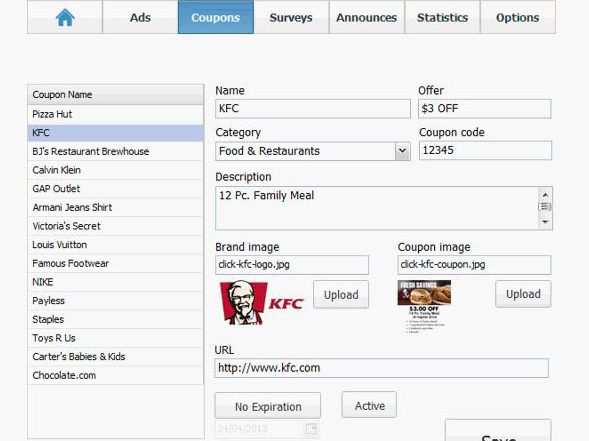Open the expiration date calendar icon

[311, 429]
